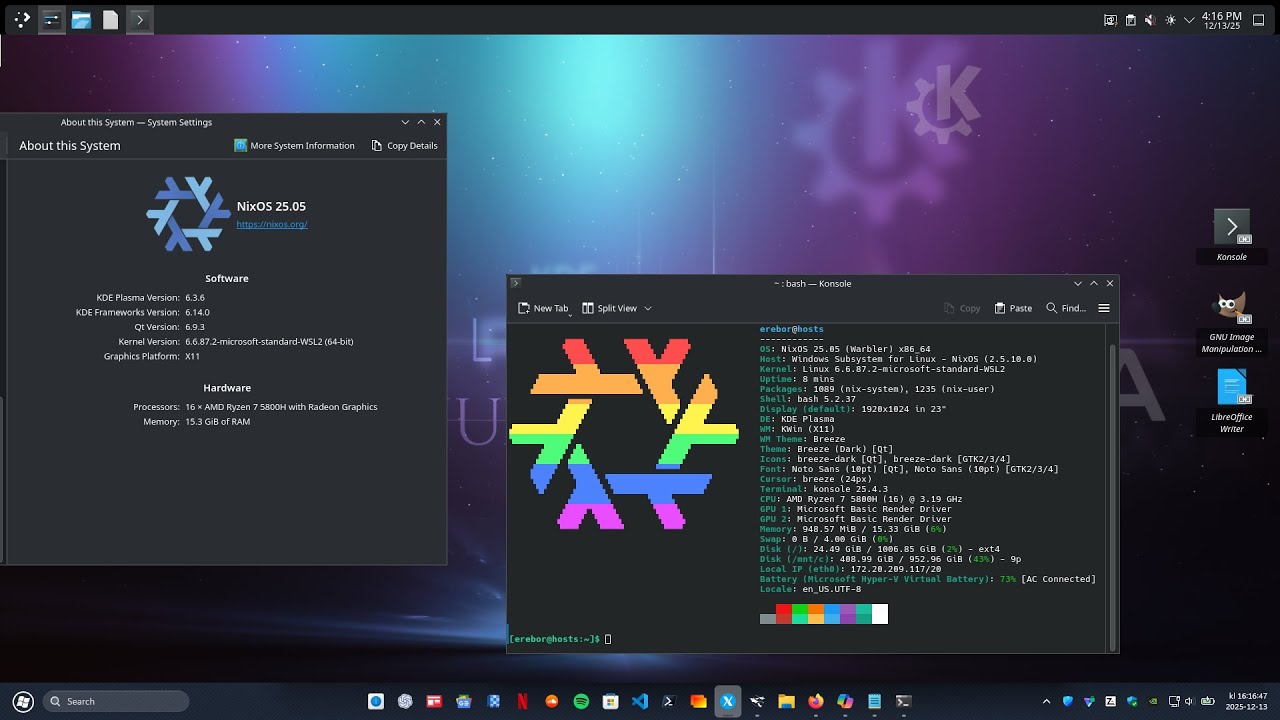Show hidden Windows tray icons chevron
1280x720 pixels.
1047,702
